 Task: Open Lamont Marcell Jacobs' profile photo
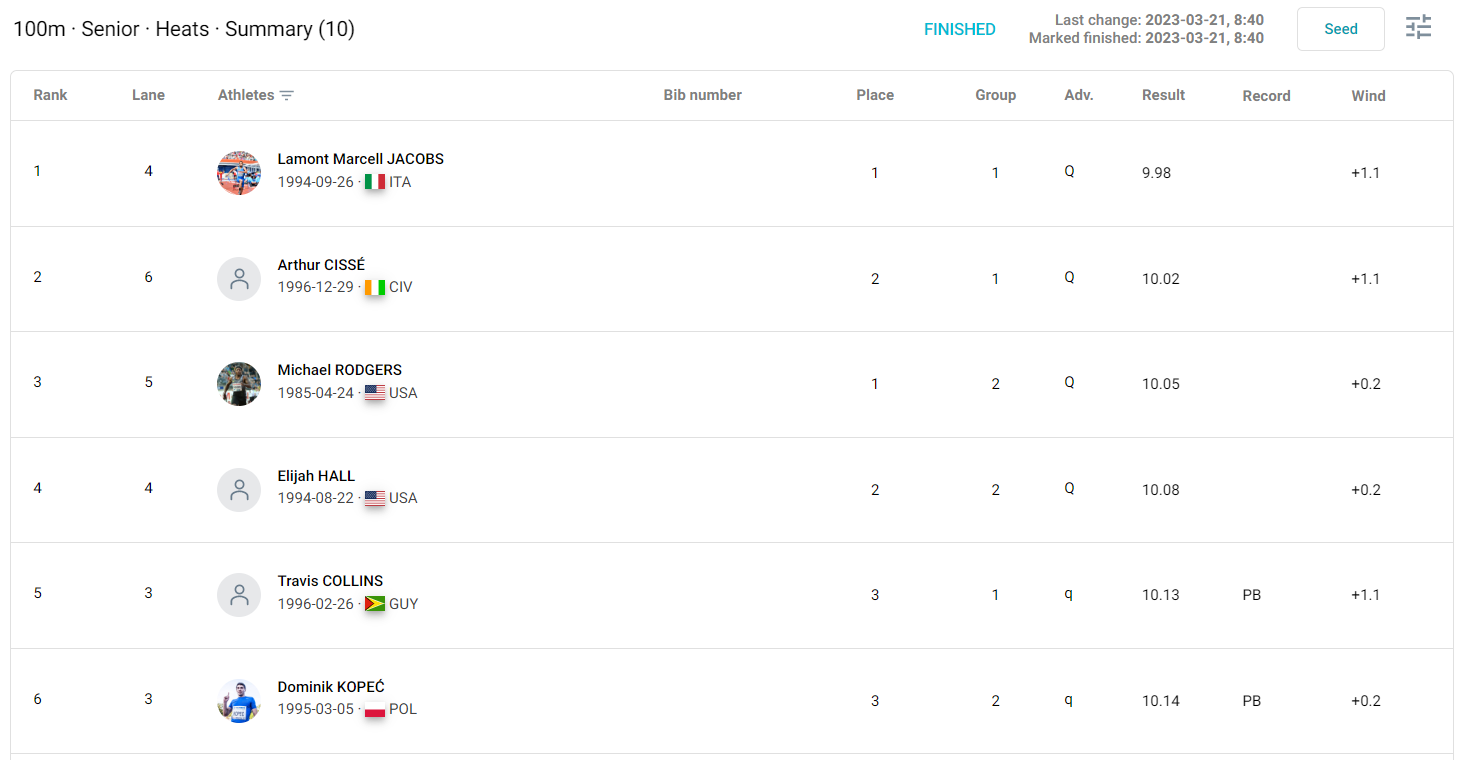click(x=239, y=172)
